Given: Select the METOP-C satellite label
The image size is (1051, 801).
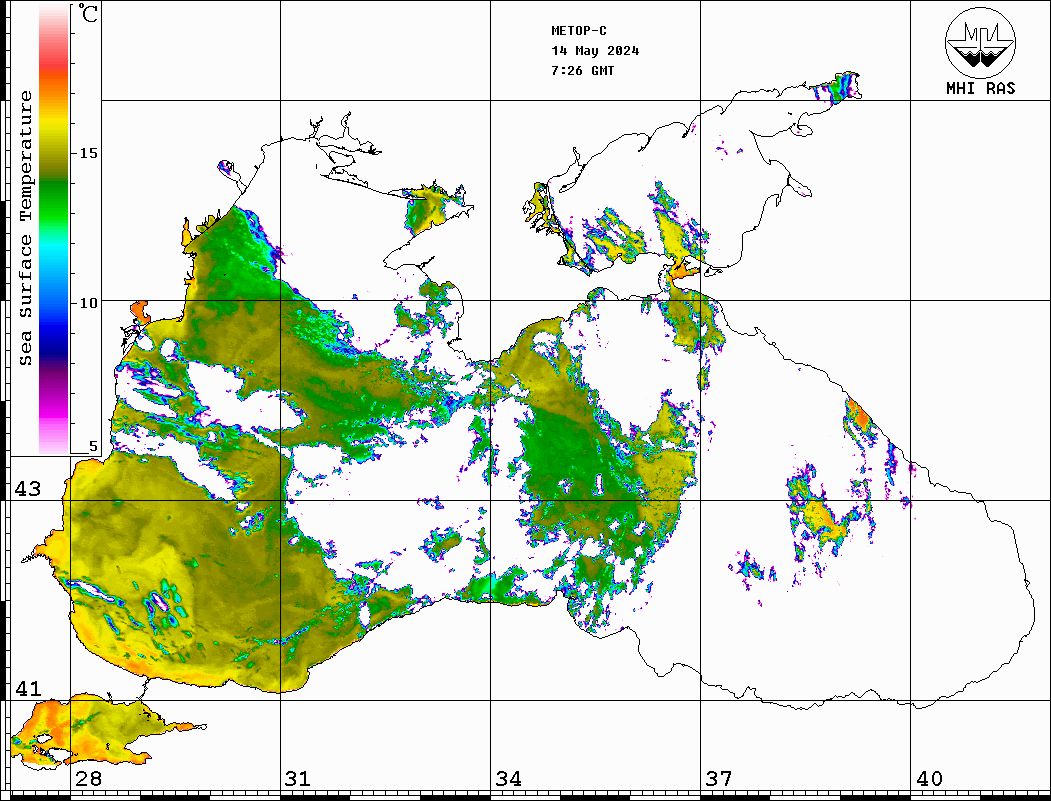Looking at the screenshot, I should pyautogui.click(x=579, y=31).
